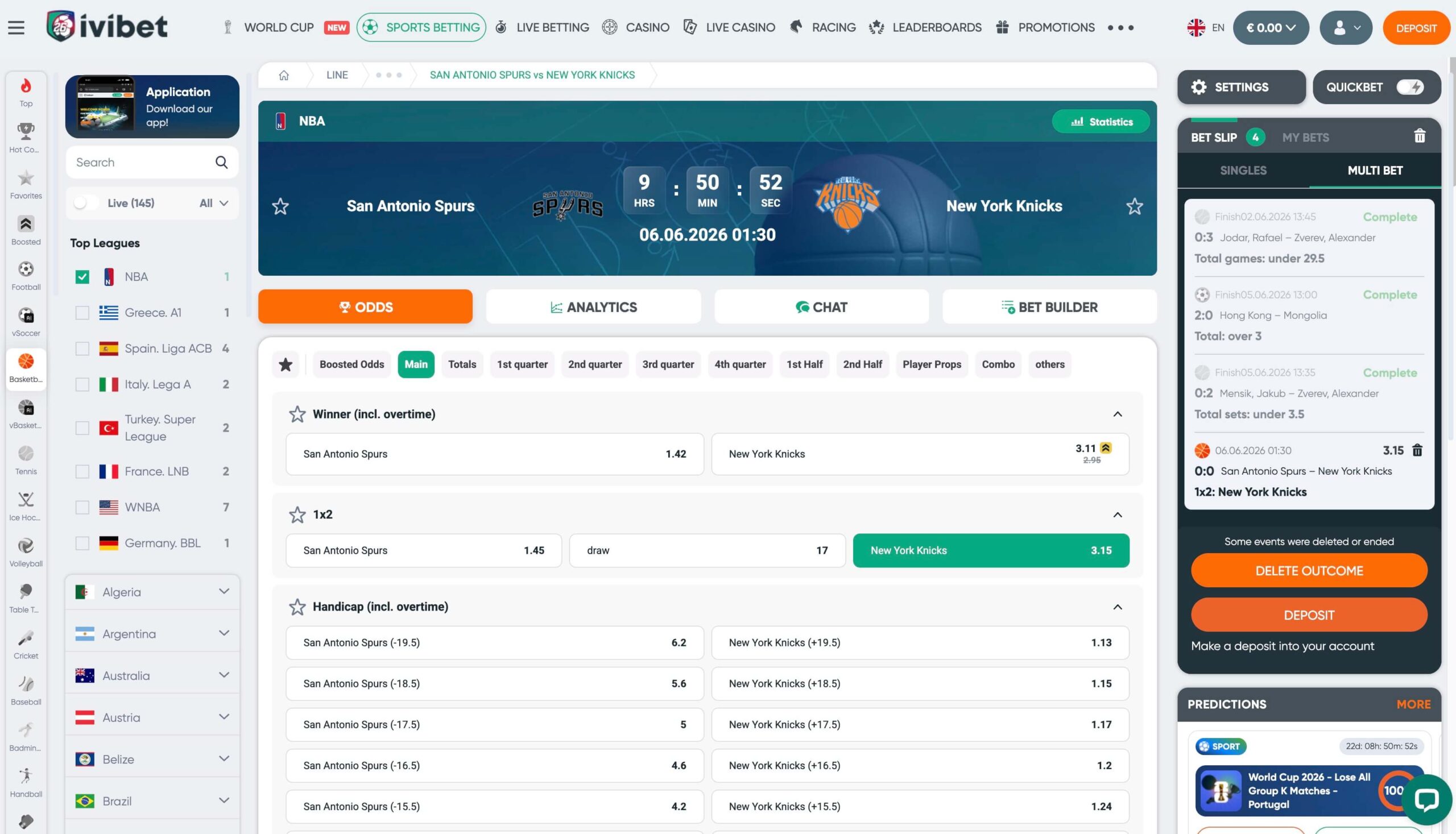Open the My Bets tab
The width and height of the screenshot is (1456, 834).
coord(1305,138)
